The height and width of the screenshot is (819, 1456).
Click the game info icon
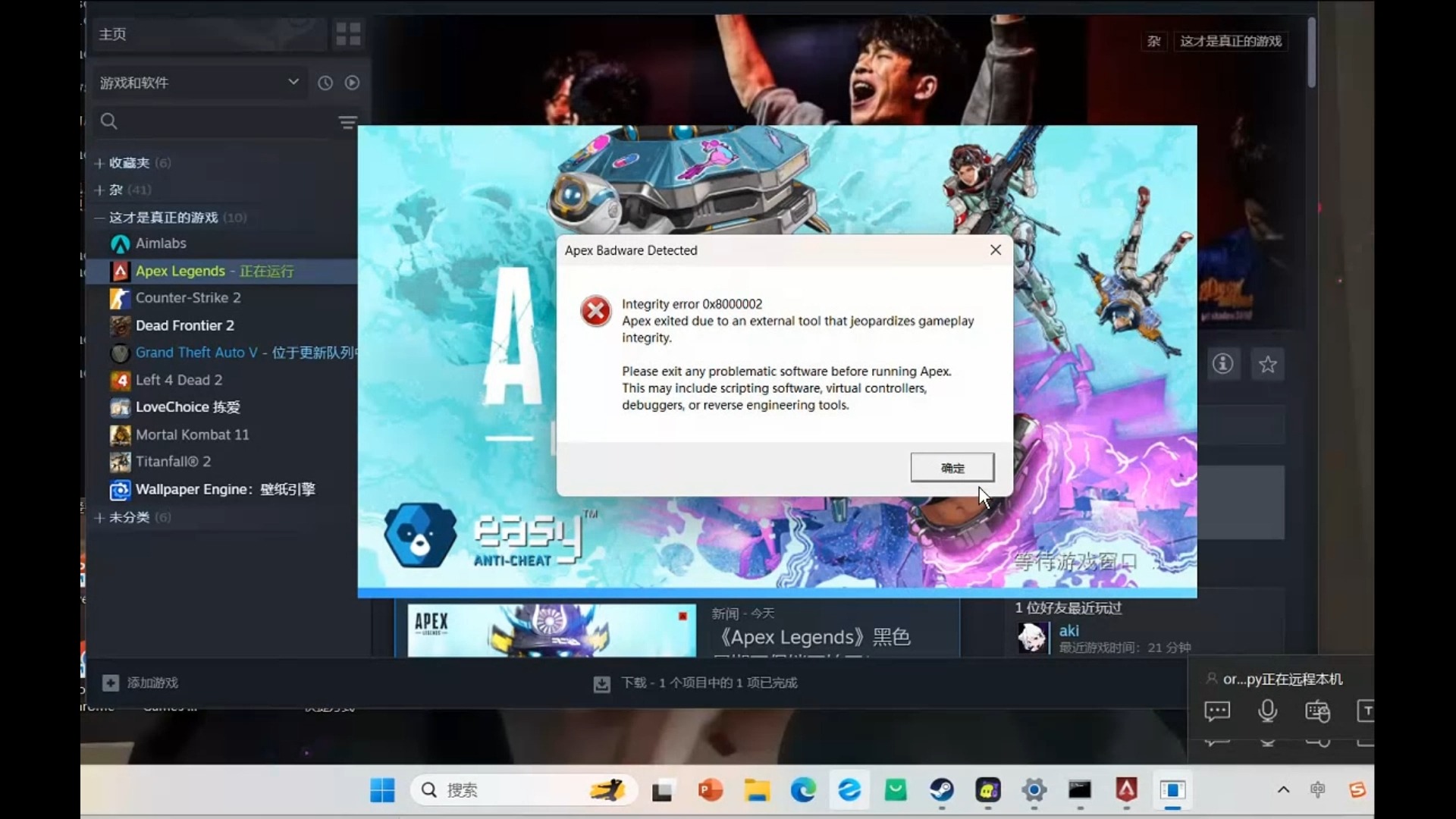(x=1222, y=364)
